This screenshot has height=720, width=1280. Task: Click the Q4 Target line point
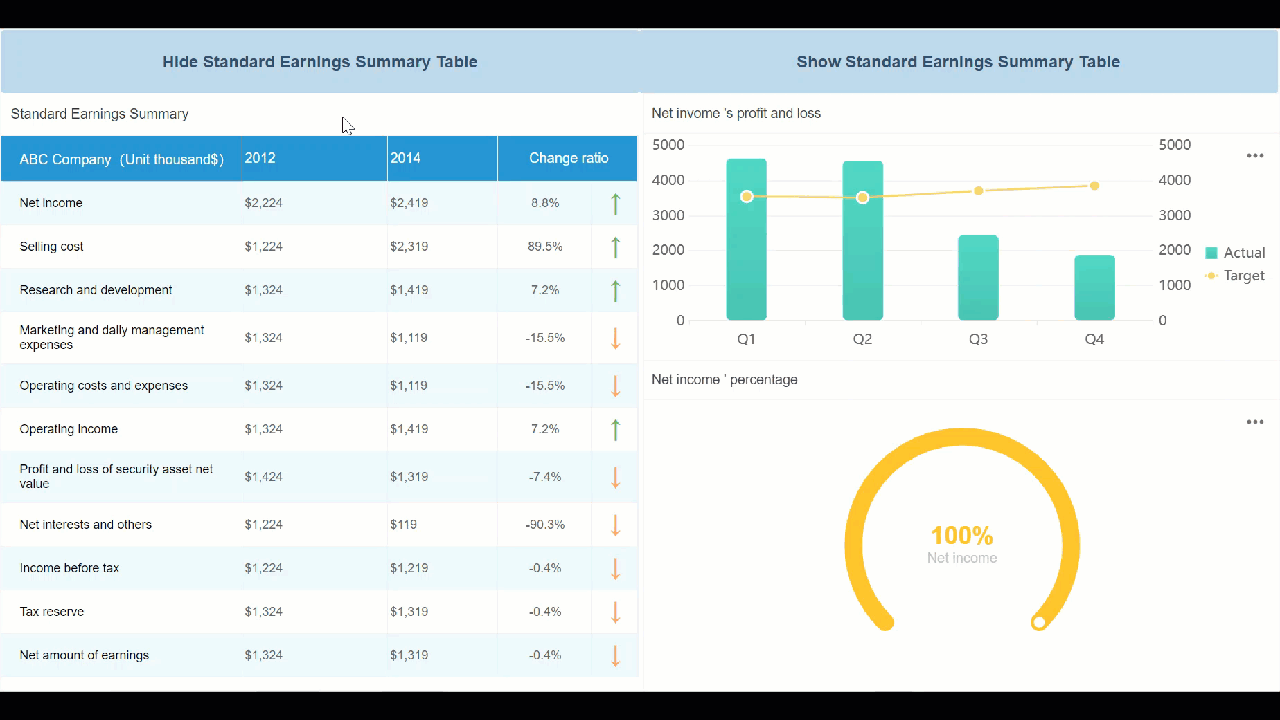click(x=1095, y=186)
